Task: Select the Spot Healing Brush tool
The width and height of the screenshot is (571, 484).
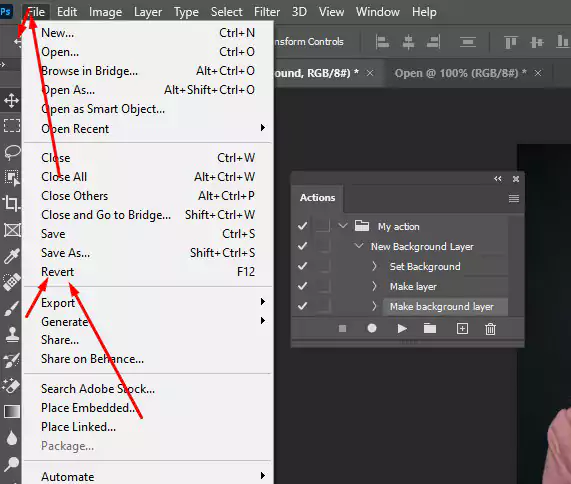Action: pos(12,282)
